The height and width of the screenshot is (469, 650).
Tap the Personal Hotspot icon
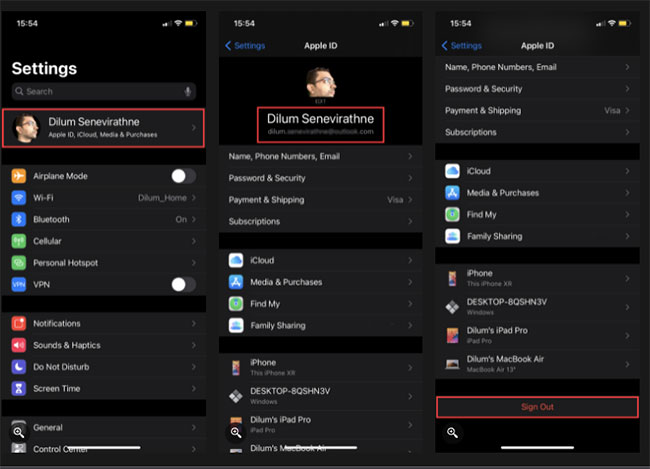tap(19, 262)
